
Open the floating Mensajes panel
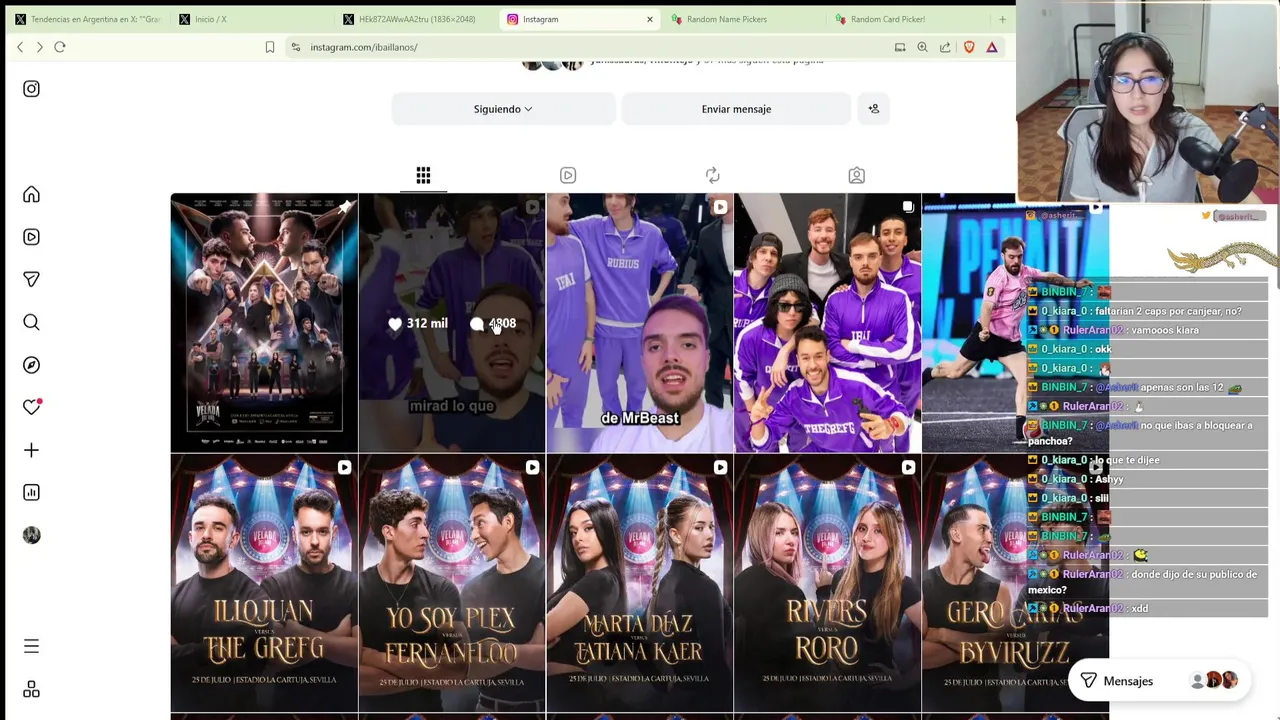[1159, 681]
